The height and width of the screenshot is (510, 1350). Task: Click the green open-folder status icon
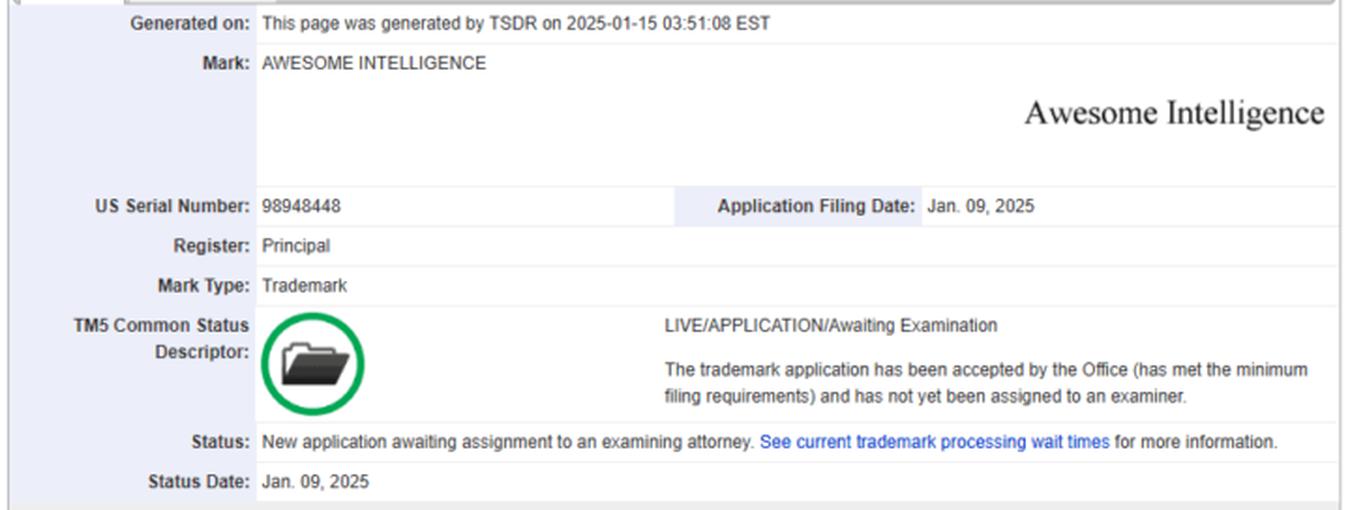(x=313, y=364)
